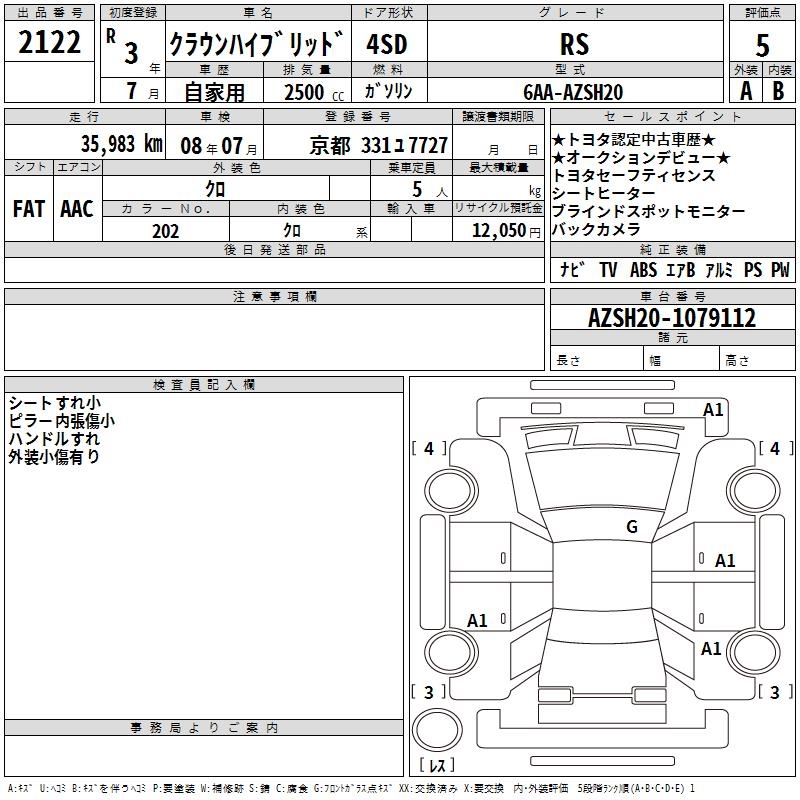
Task: Click エアB equipment entry
Action: pyautogui.click(x=681, y=269)
